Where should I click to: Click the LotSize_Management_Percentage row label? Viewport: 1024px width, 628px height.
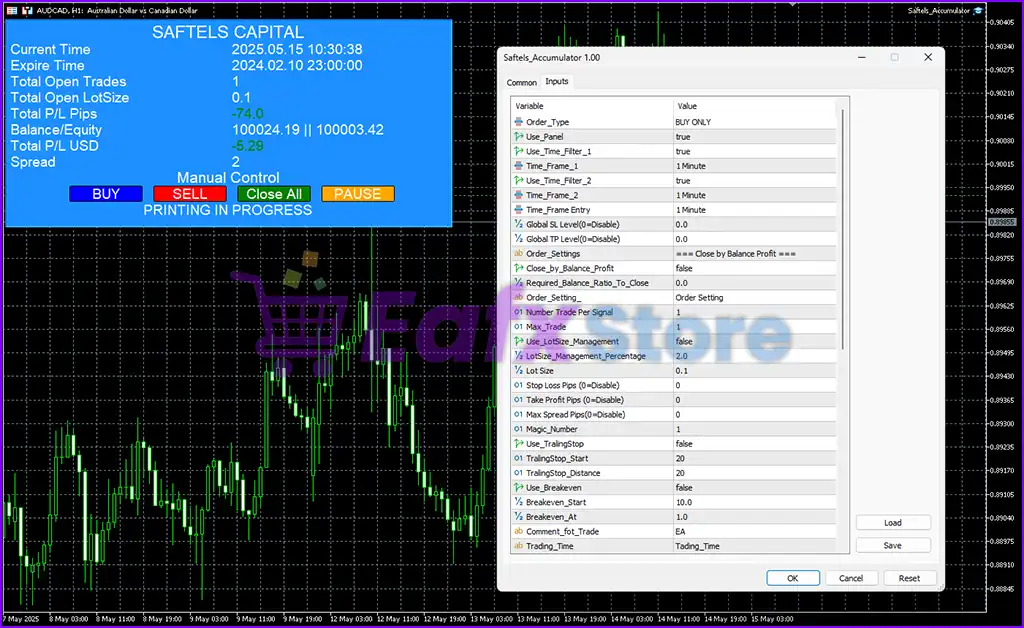click(x=586, y=356)
